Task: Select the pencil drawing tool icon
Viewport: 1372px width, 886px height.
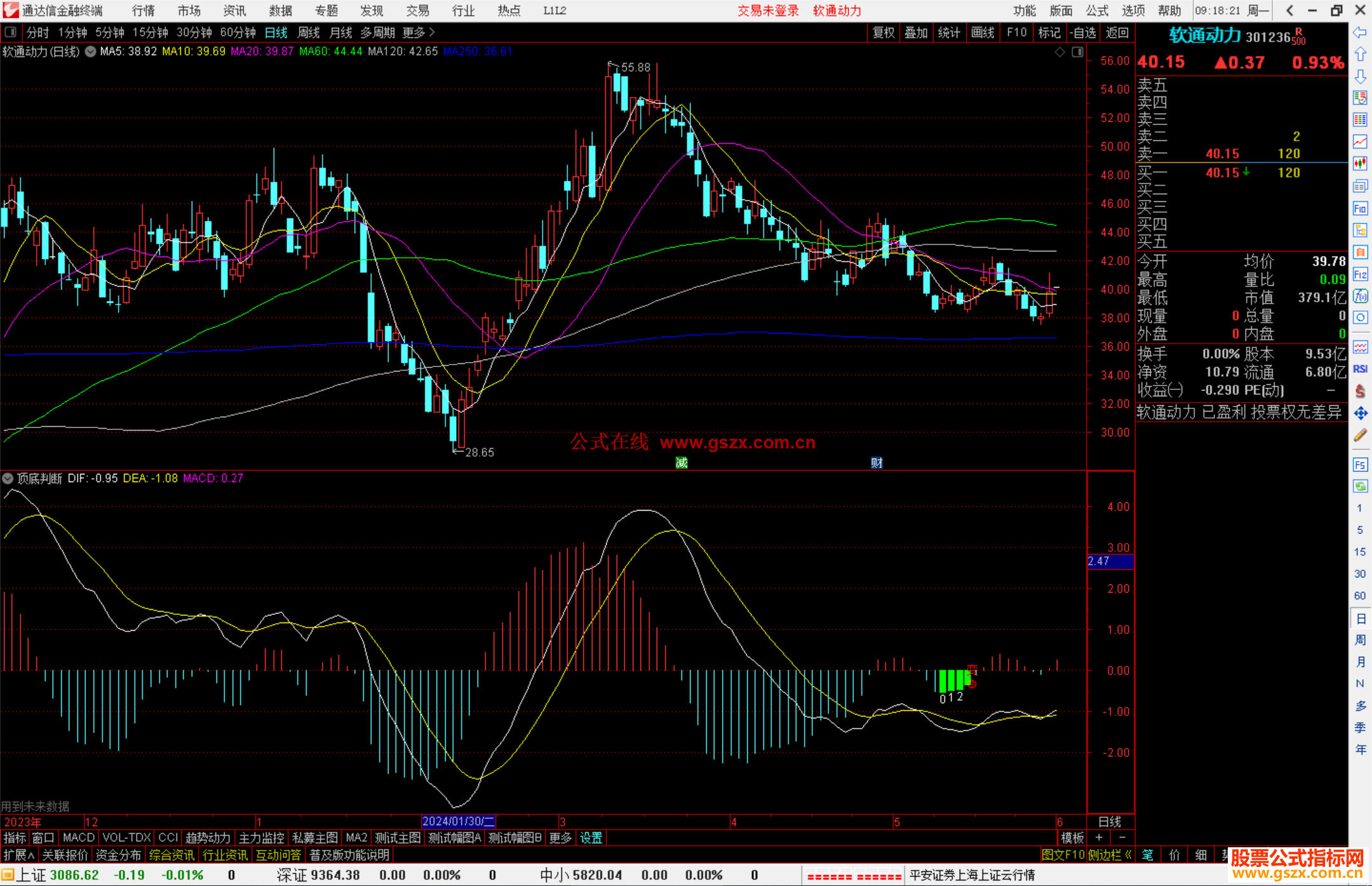Action: pos(1360,436)
